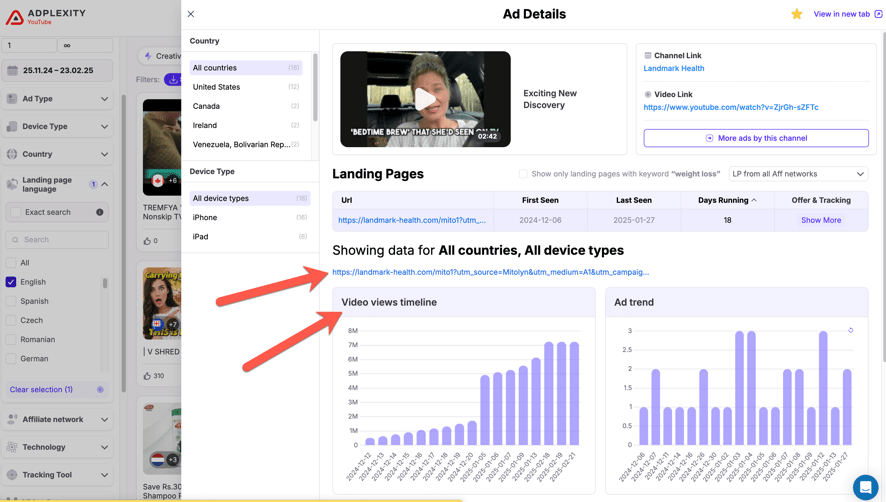Click the download filter button icon

tap(173, 80)
